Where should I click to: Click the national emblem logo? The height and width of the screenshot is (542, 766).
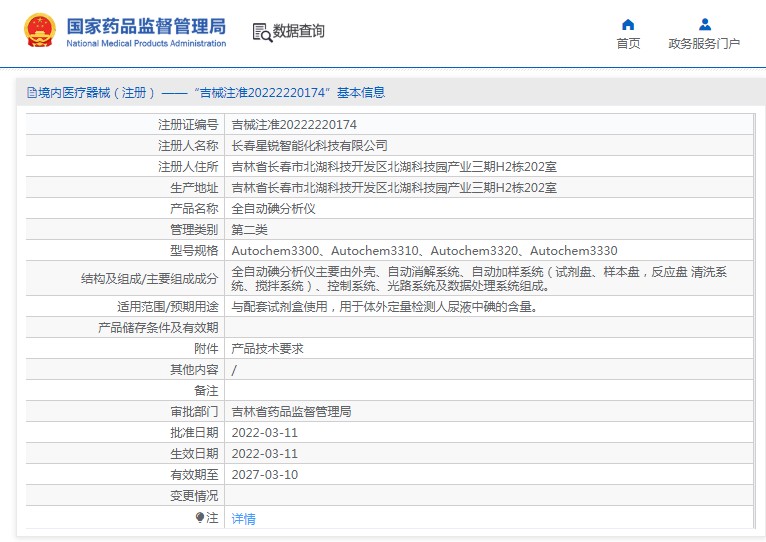pyautogui.click(x=40, y=30)
